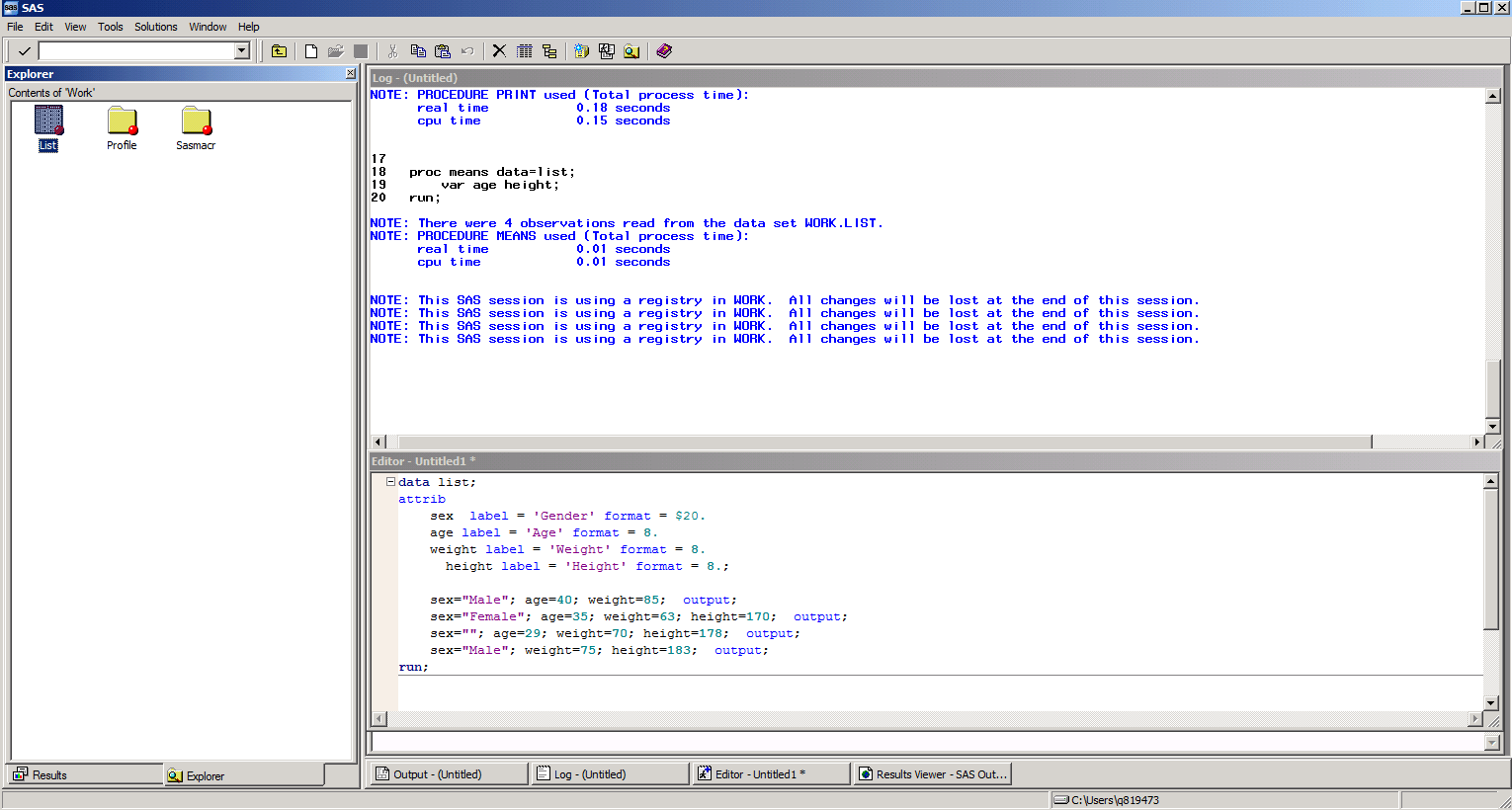This screenshot has width=1512, height=810.
Task: Collapse the data list step in Editor
Action: (390, 482)
